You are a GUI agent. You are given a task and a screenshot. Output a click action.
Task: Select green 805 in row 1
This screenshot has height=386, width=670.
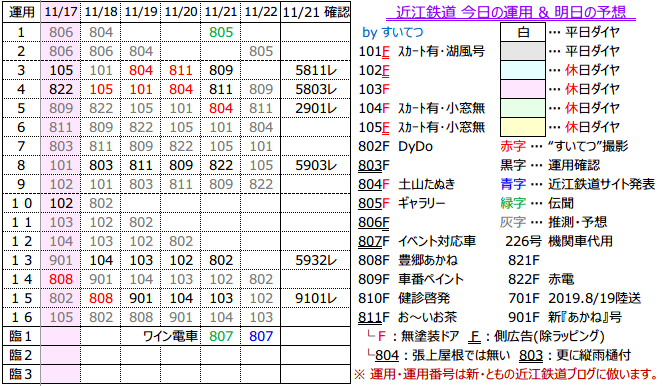pyautogui.click(x=221, y=32)
